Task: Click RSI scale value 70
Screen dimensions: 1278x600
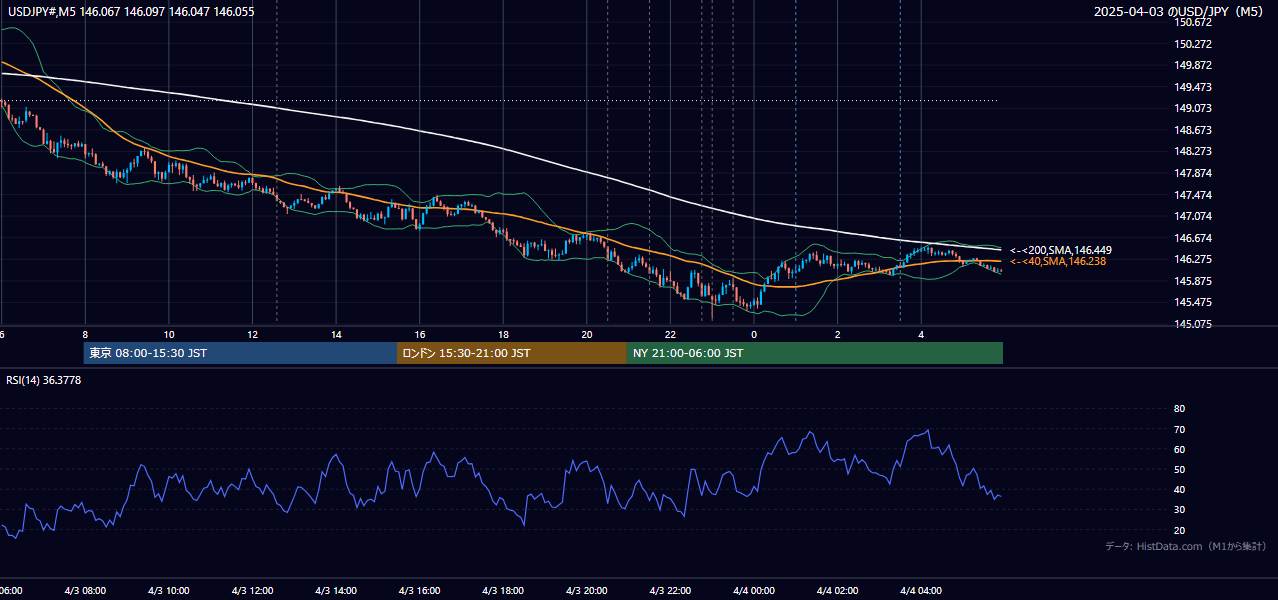Action: tap(1179, 429)
